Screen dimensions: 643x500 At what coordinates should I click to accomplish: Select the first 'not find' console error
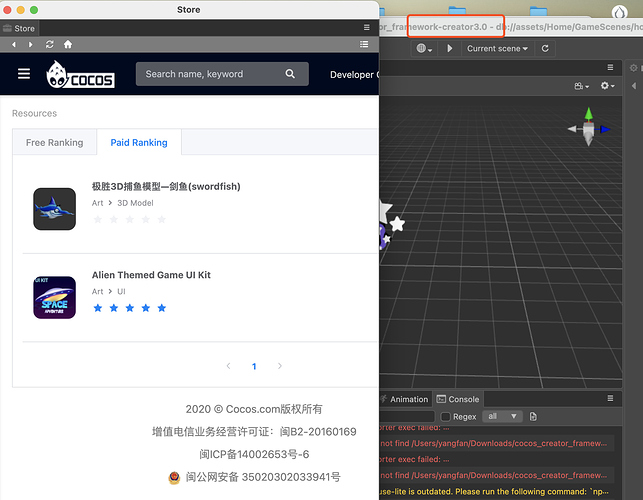[497, 443]
